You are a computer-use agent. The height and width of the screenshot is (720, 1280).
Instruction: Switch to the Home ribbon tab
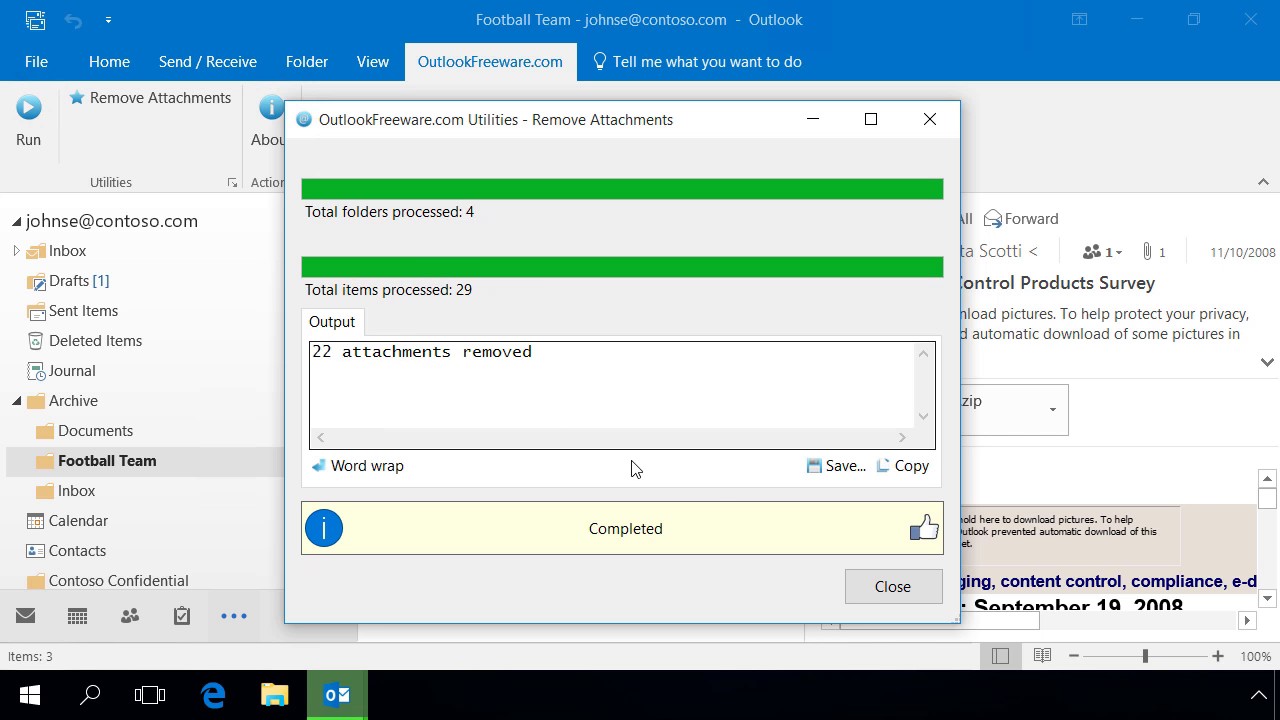tap(109, 62)
